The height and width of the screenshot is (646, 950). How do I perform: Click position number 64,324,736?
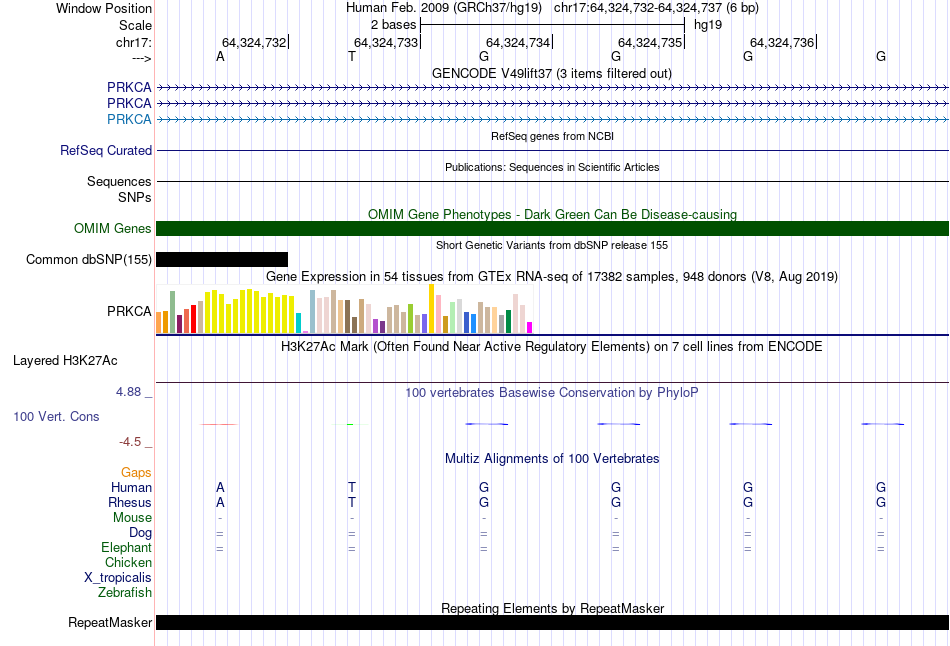[782, 42]
